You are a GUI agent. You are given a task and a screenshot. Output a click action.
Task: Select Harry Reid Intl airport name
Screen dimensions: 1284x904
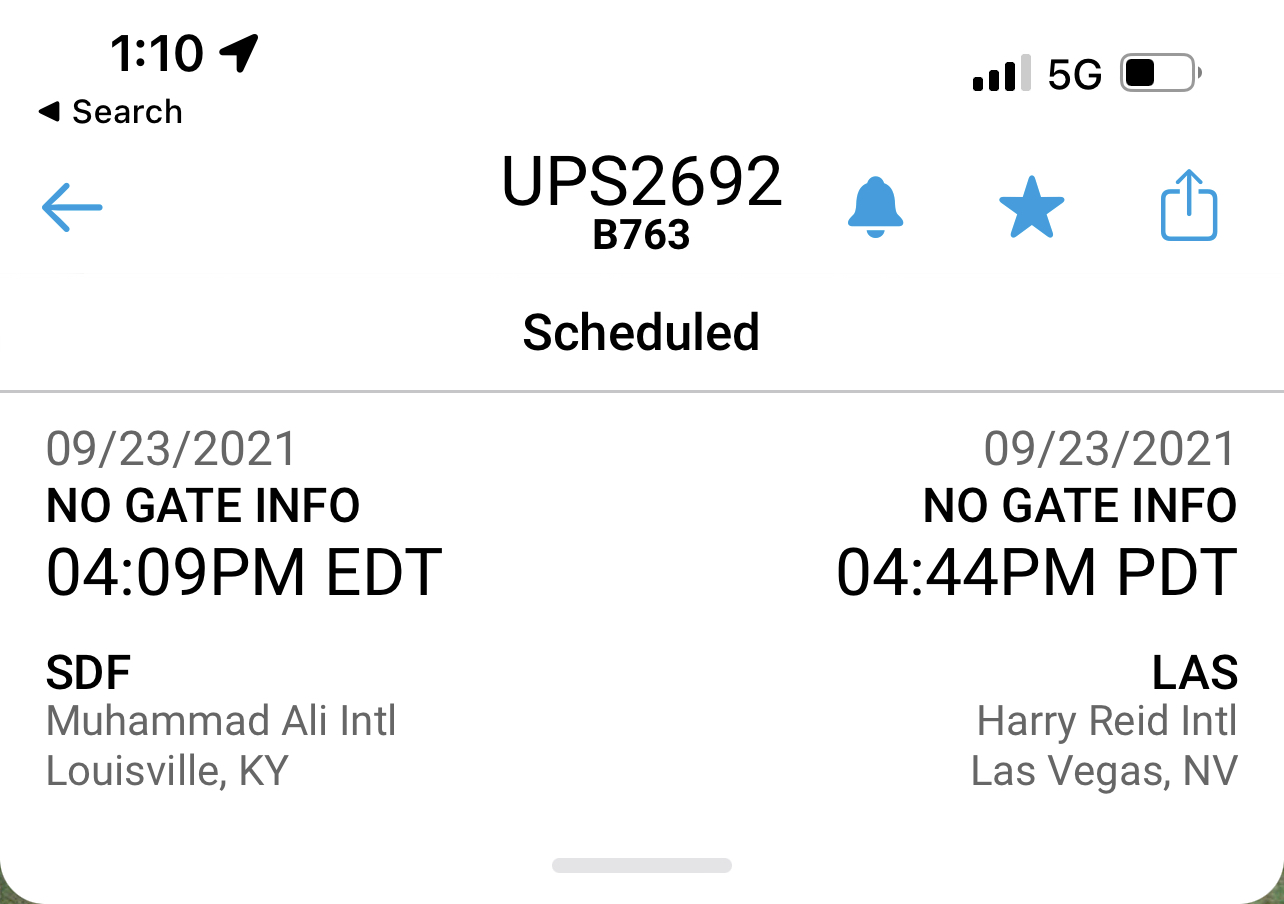pyautogui.click(x=1106, y=721)
